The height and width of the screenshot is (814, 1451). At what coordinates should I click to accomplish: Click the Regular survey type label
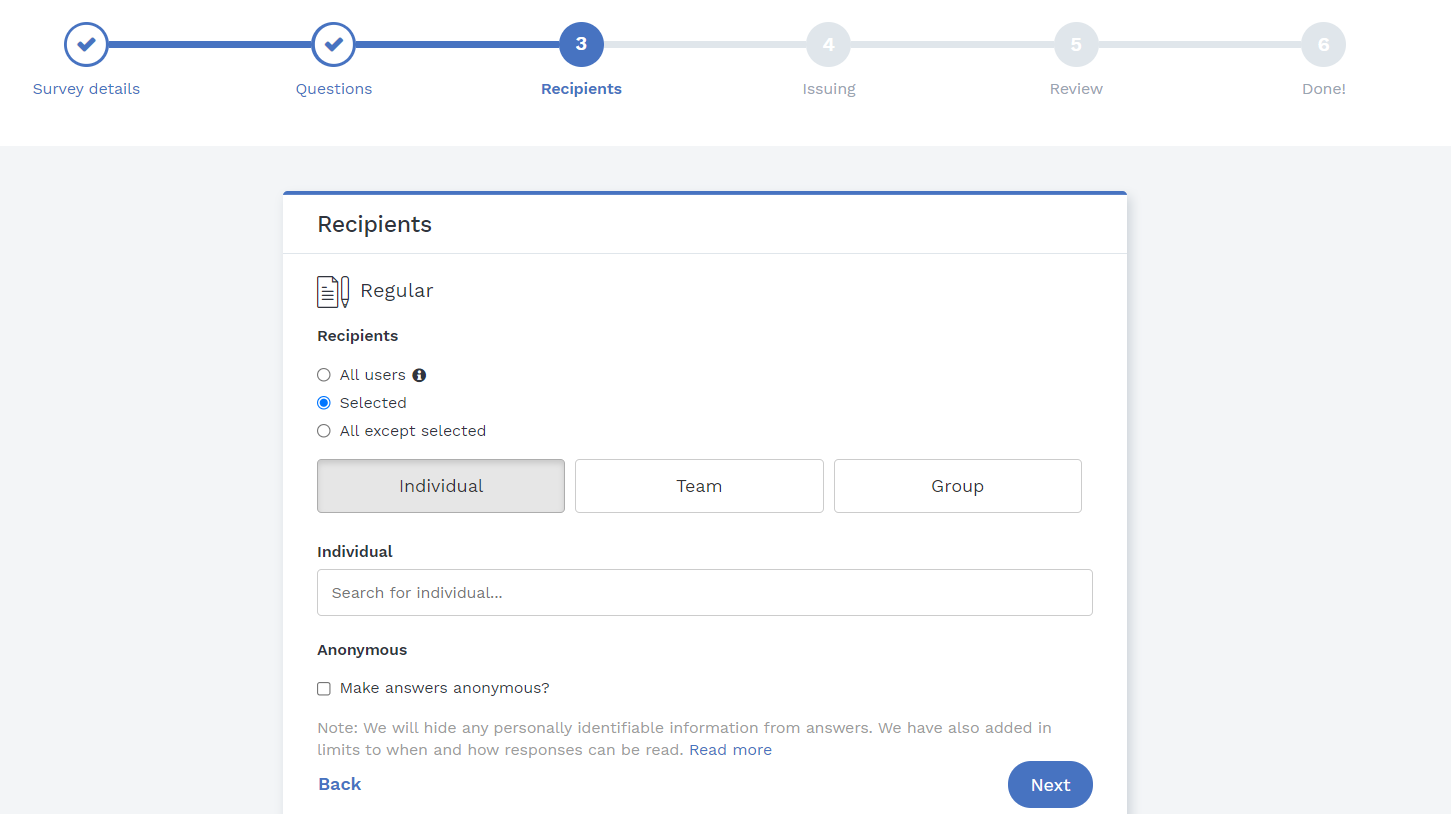coord(397,291)
